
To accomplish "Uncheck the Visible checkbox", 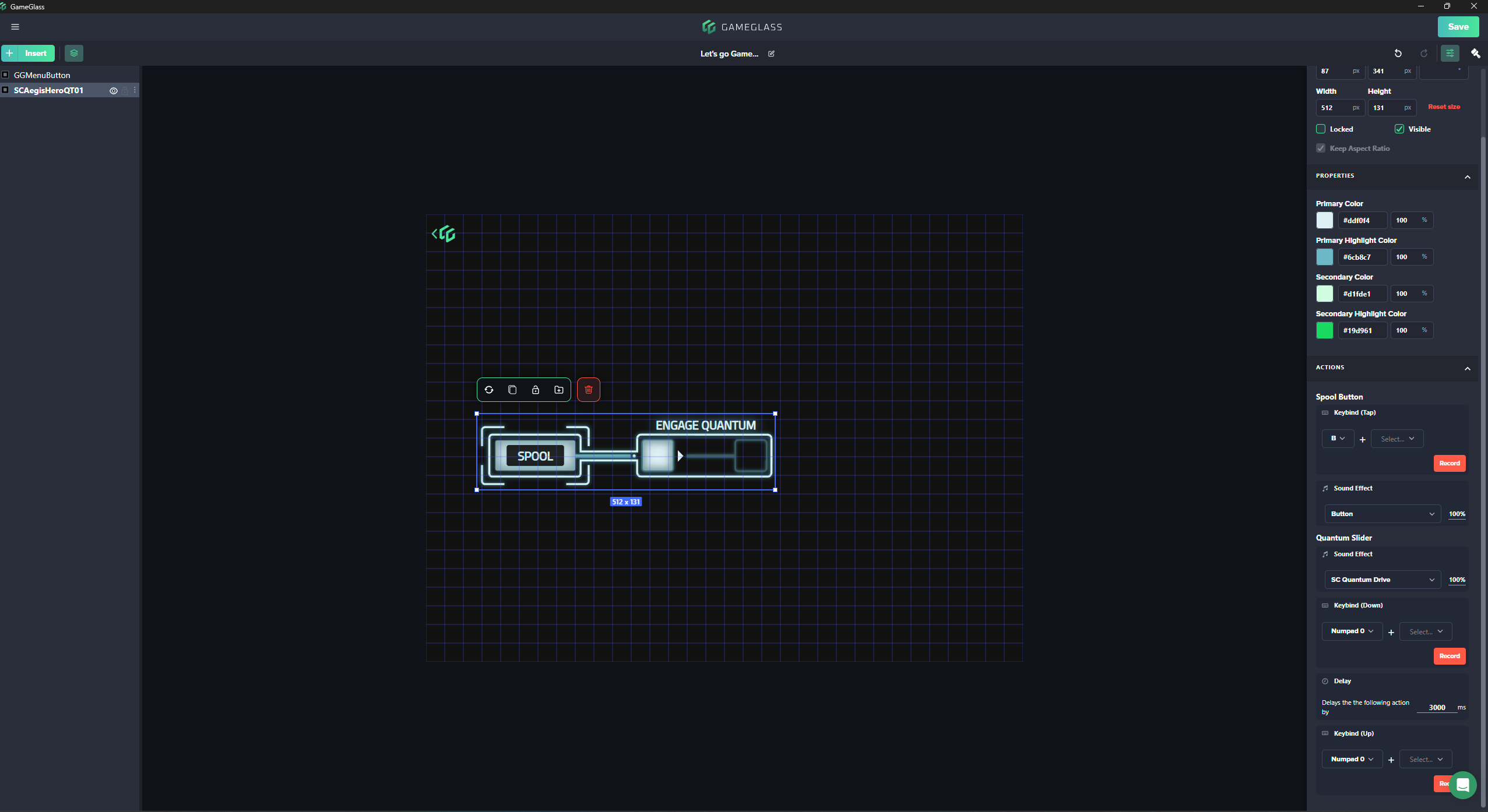I will point(1399,129).
